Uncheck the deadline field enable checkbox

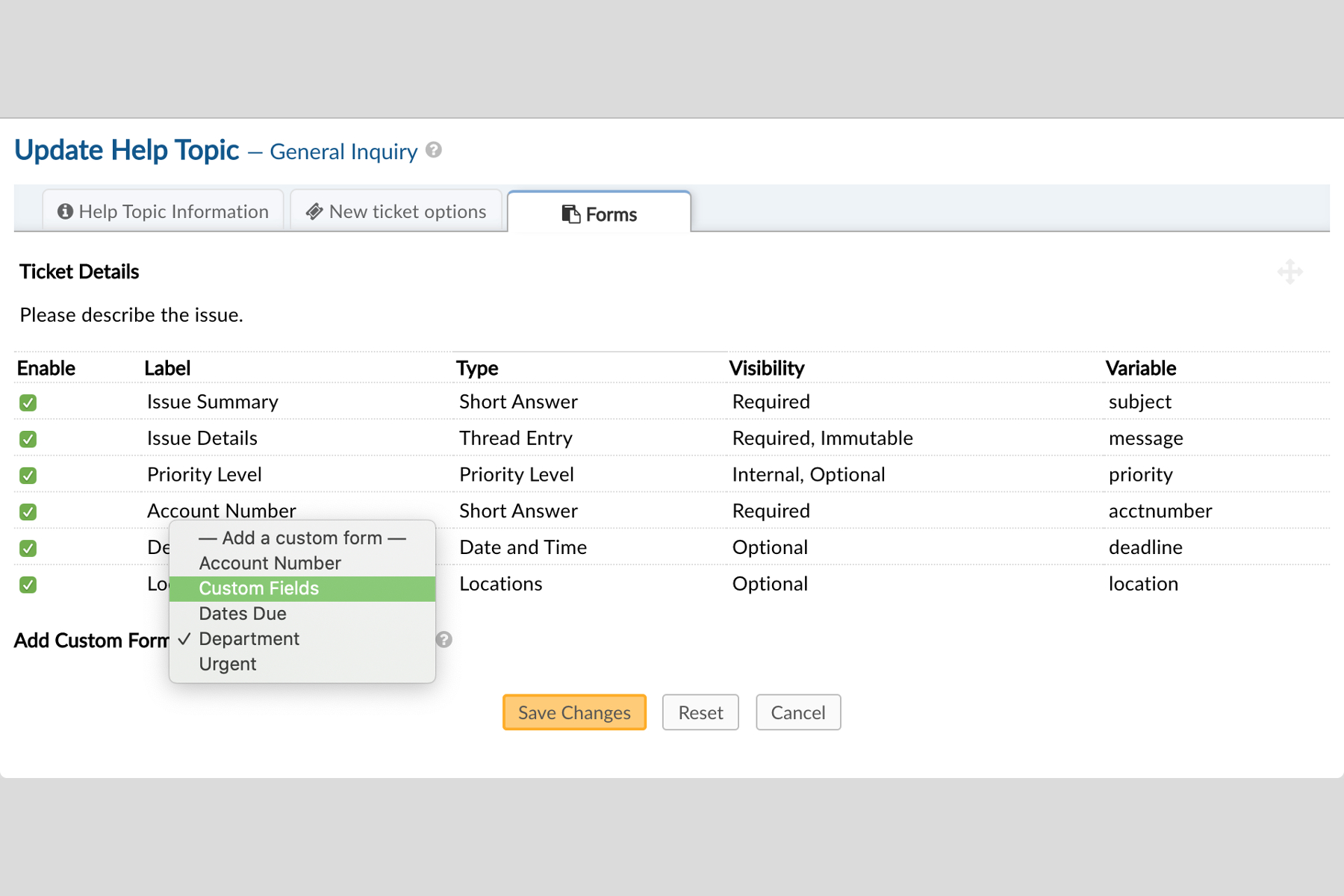coord(28,549)
